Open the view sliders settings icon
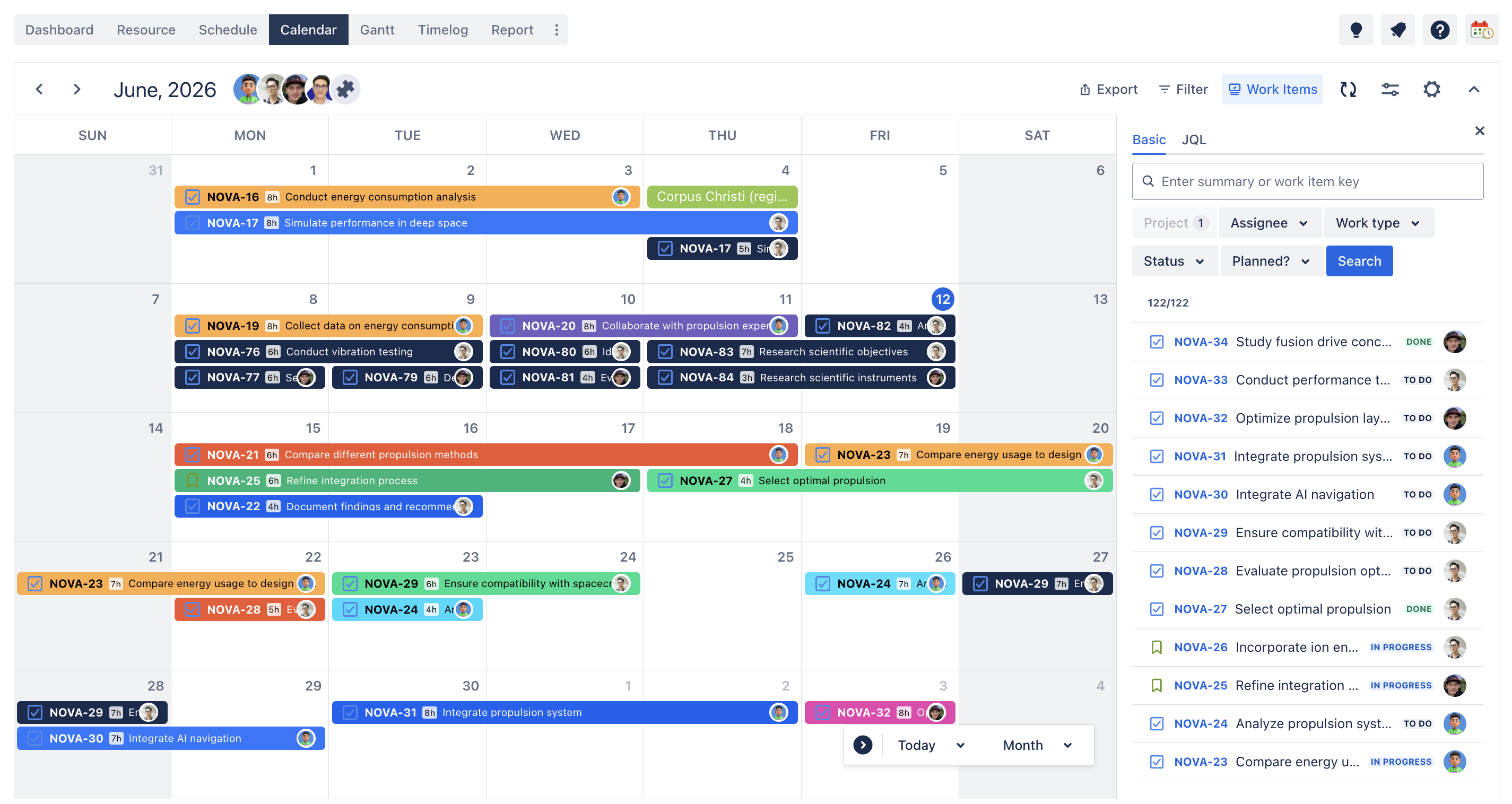The height and width of the screenshot is (804, 1512). click(x=1390, y=89)
